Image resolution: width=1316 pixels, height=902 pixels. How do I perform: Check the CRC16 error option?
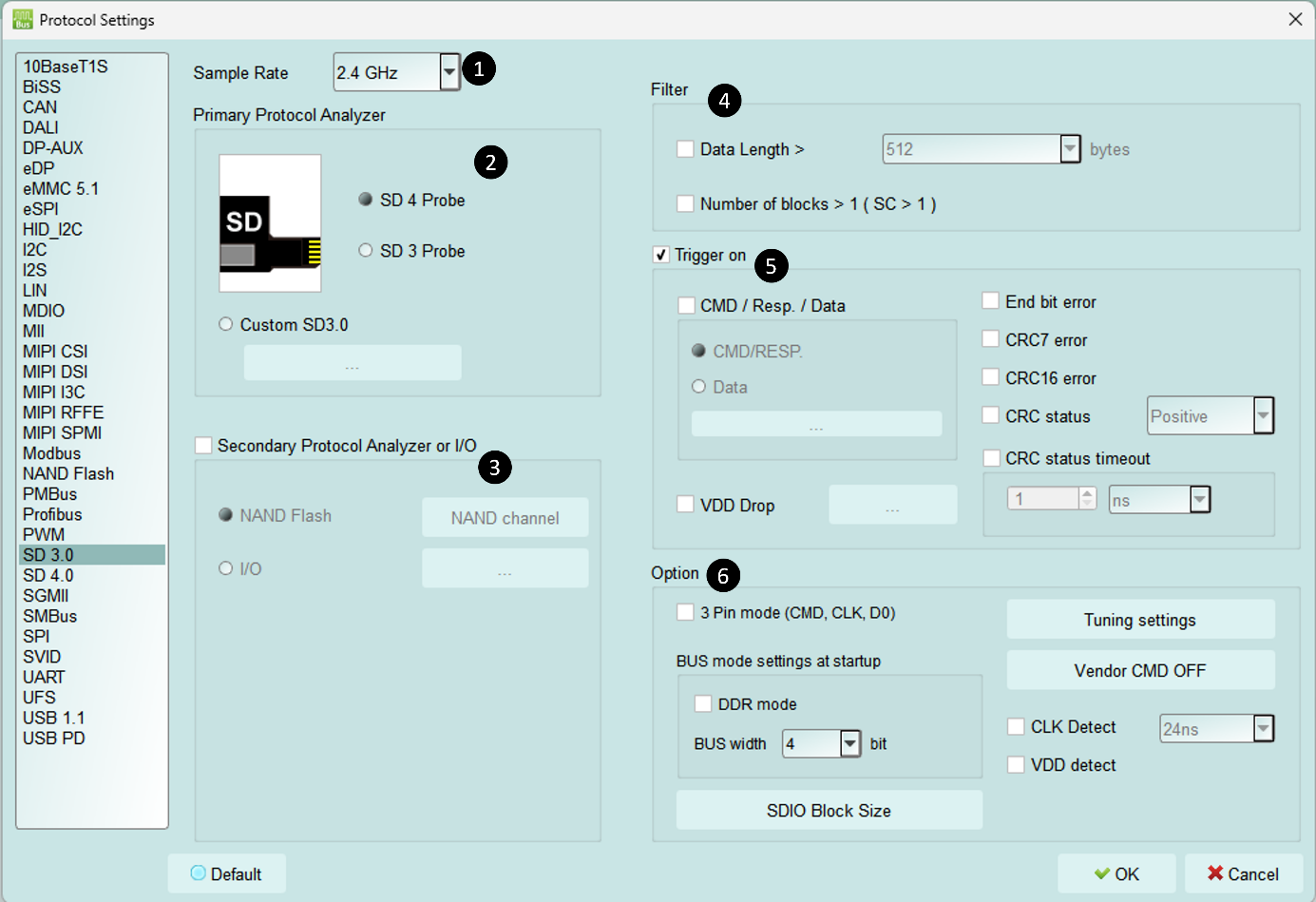pos(990,377)
